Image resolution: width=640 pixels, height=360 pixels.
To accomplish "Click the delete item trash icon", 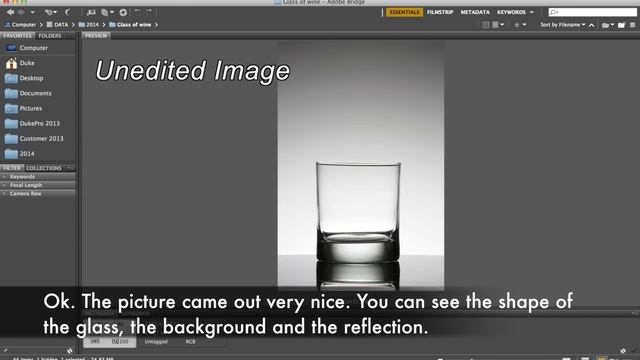I will coord(633,25).
